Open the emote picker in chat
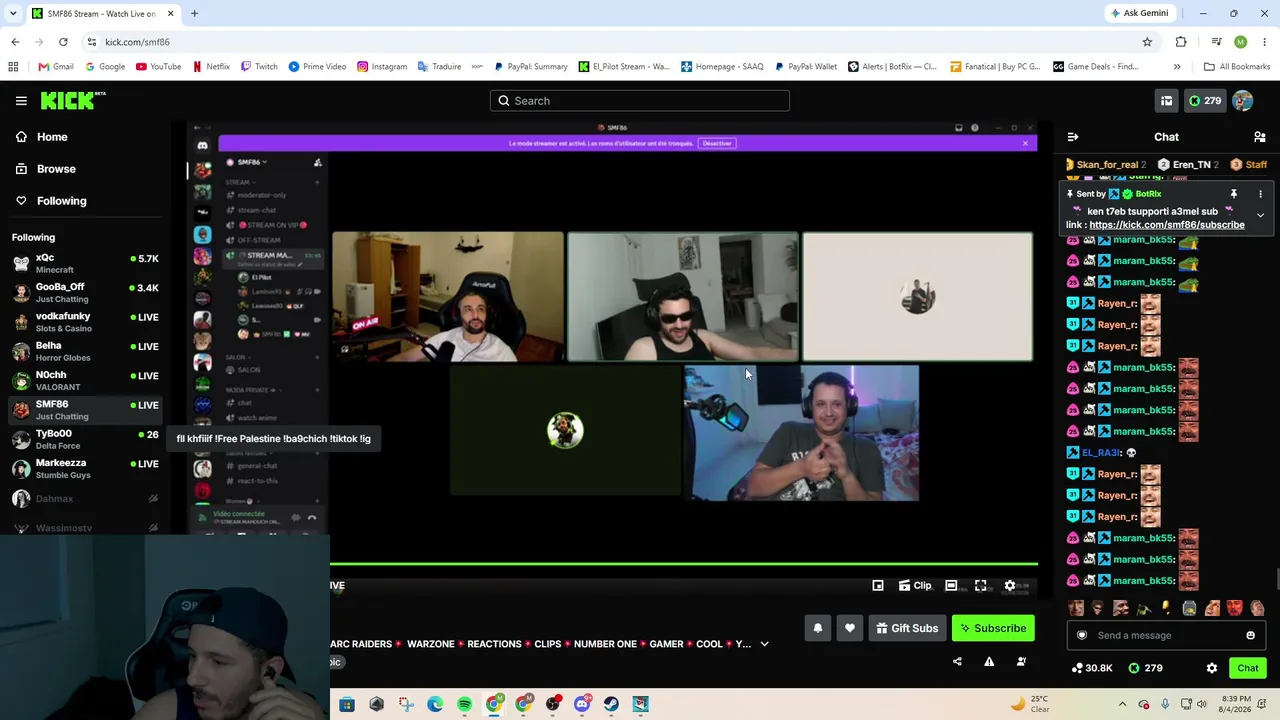 [1250, 635]
